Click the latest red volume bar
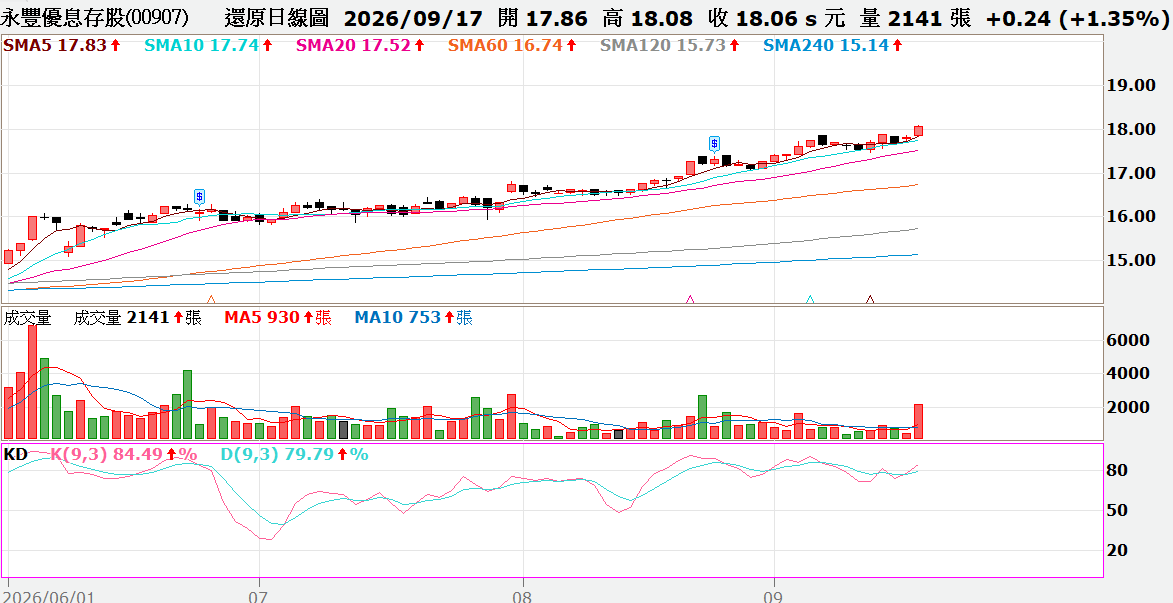The height and width of the screenshot is (603, 1173). (x=918, y=421)
